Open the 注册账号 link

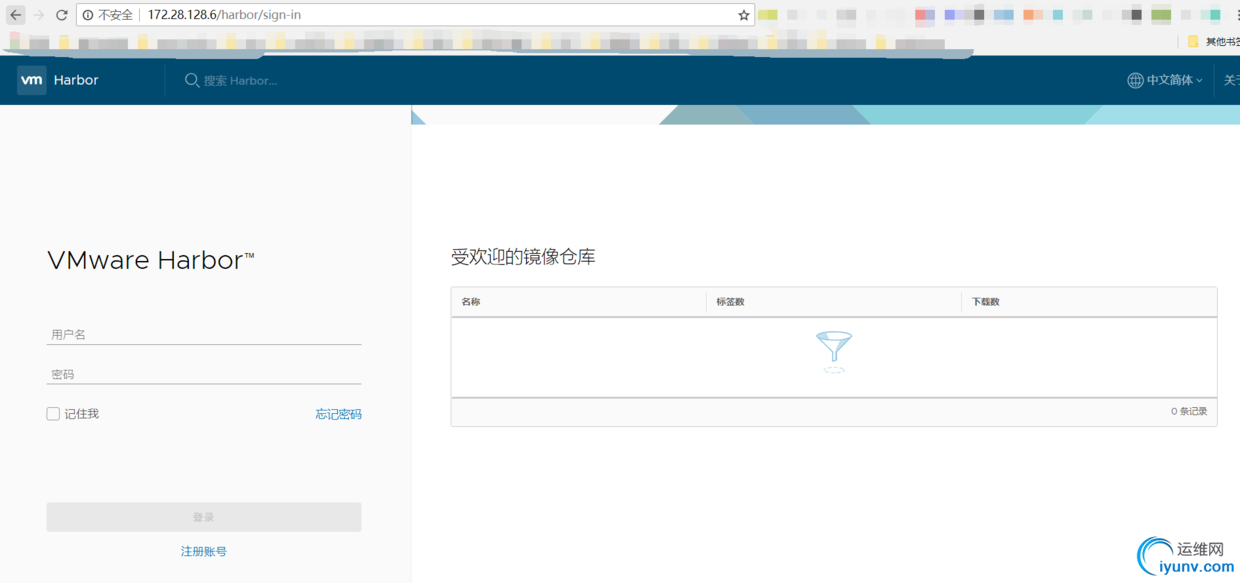pyautogui.click(x=204, y=551)
